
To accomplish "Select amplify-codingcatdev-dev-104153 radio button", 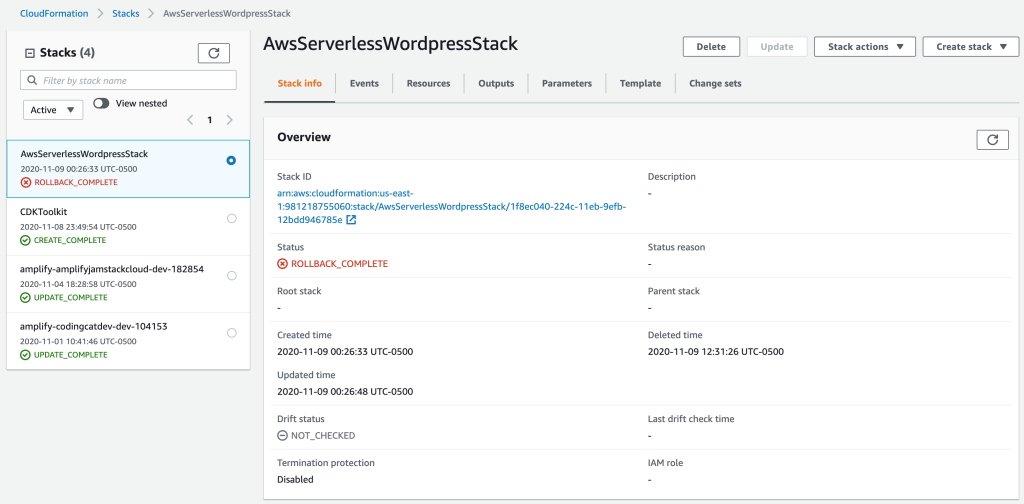I will click(x=231, y=333).
